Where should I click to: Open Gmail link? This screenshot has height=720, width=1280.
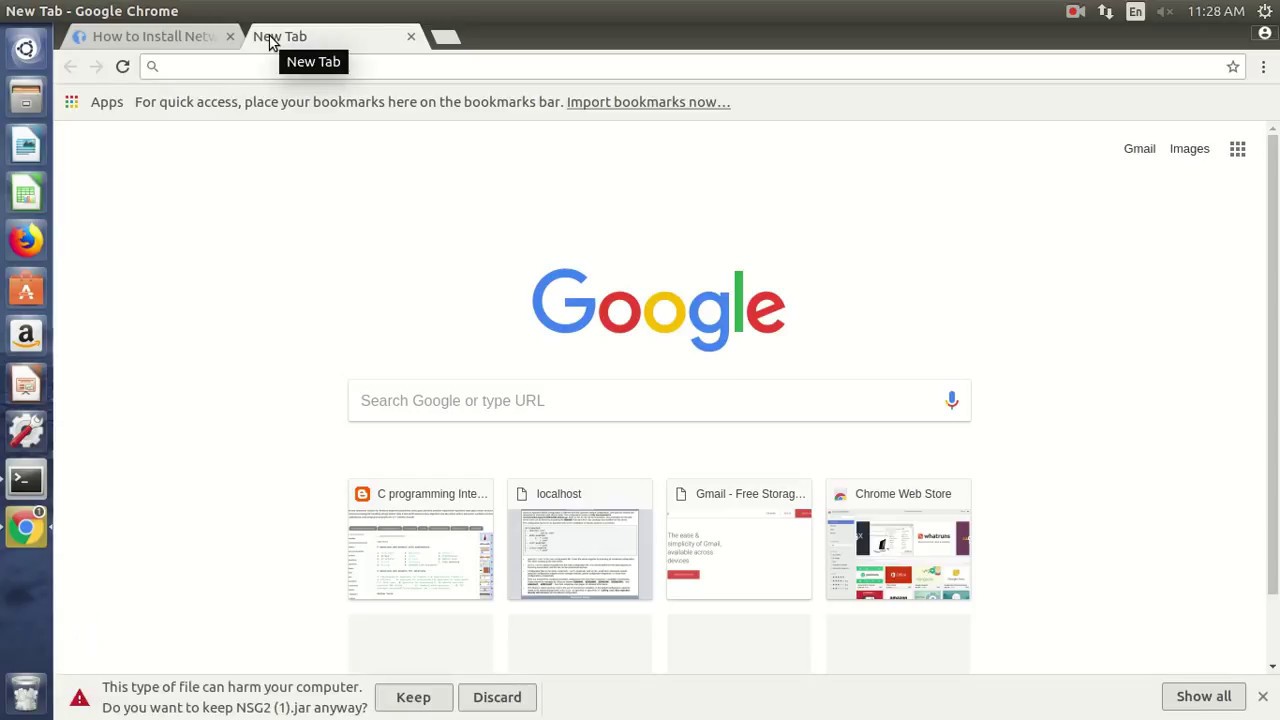point(1139,149)
